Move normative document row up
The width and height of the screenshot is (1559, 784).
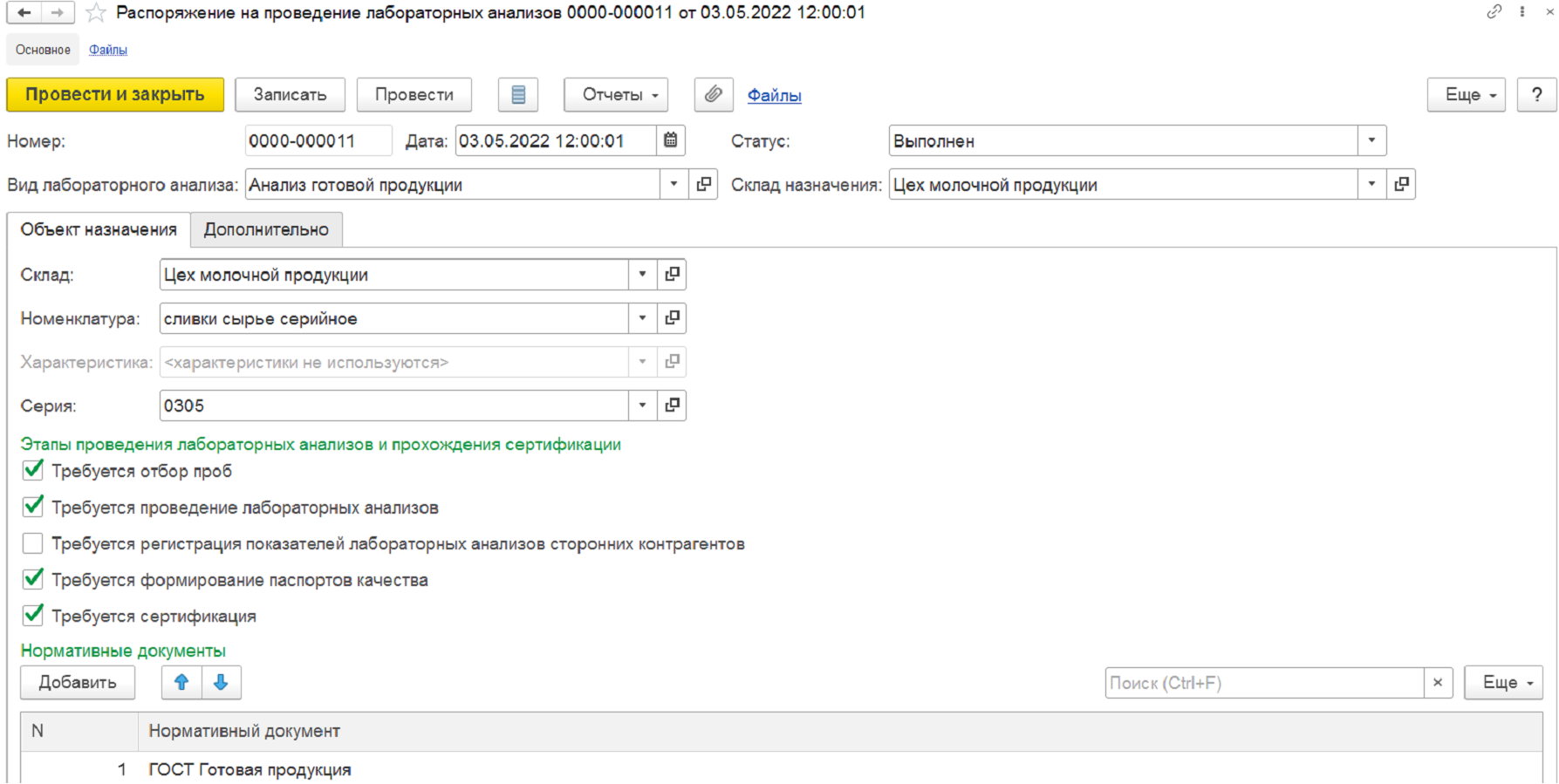[181, 683]
